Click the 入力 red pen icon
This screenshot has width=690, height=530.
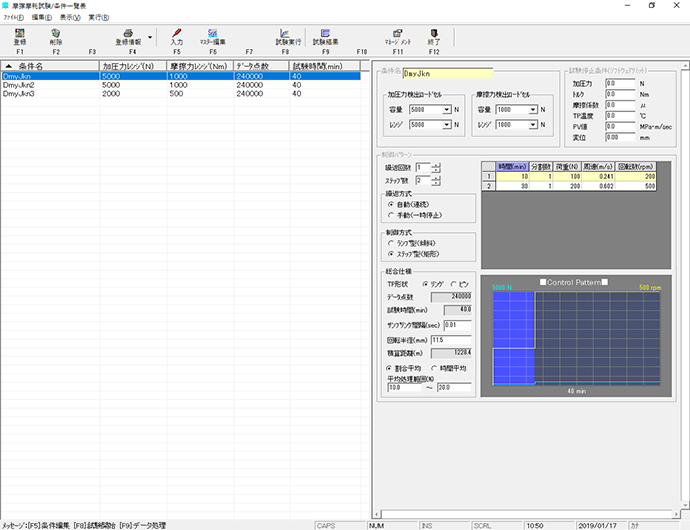pos(176,37)
